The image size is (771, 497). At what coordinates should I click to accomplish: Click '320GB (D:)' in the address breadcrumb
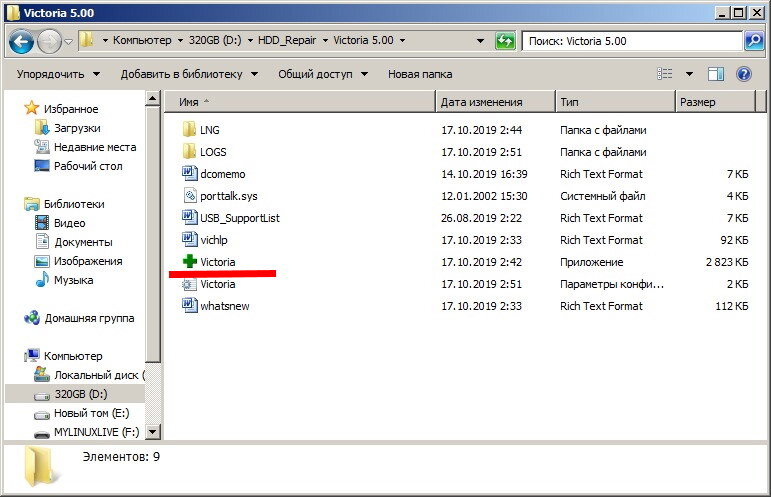(x=215, y=40)
